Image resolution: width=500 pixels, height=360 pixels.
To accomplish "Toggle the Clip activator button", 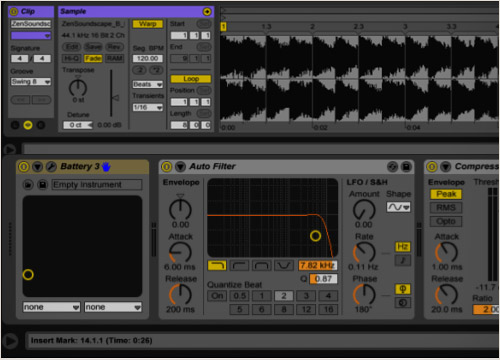I will (x=14, y=12).
